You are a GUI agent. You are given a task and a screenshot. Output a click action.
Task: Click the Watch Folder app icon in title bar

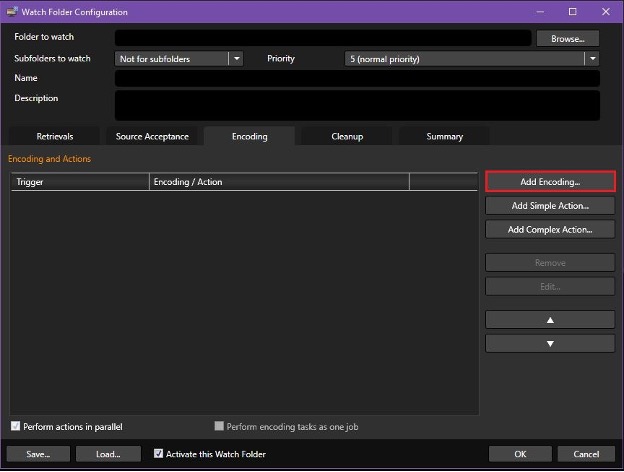(x=12, y=12)
